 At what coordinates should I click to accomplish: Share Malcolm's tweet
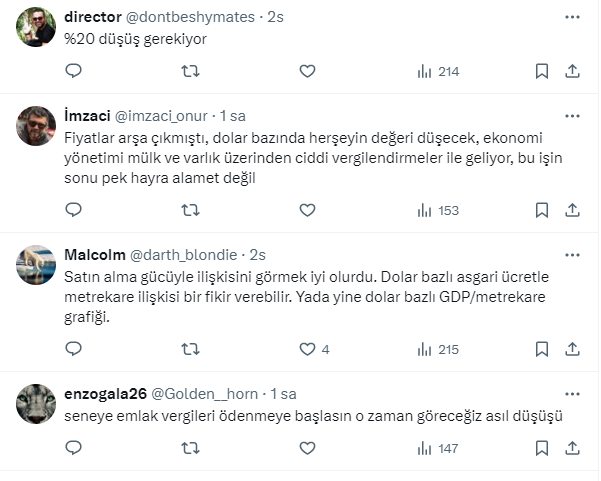coord(573,349)
